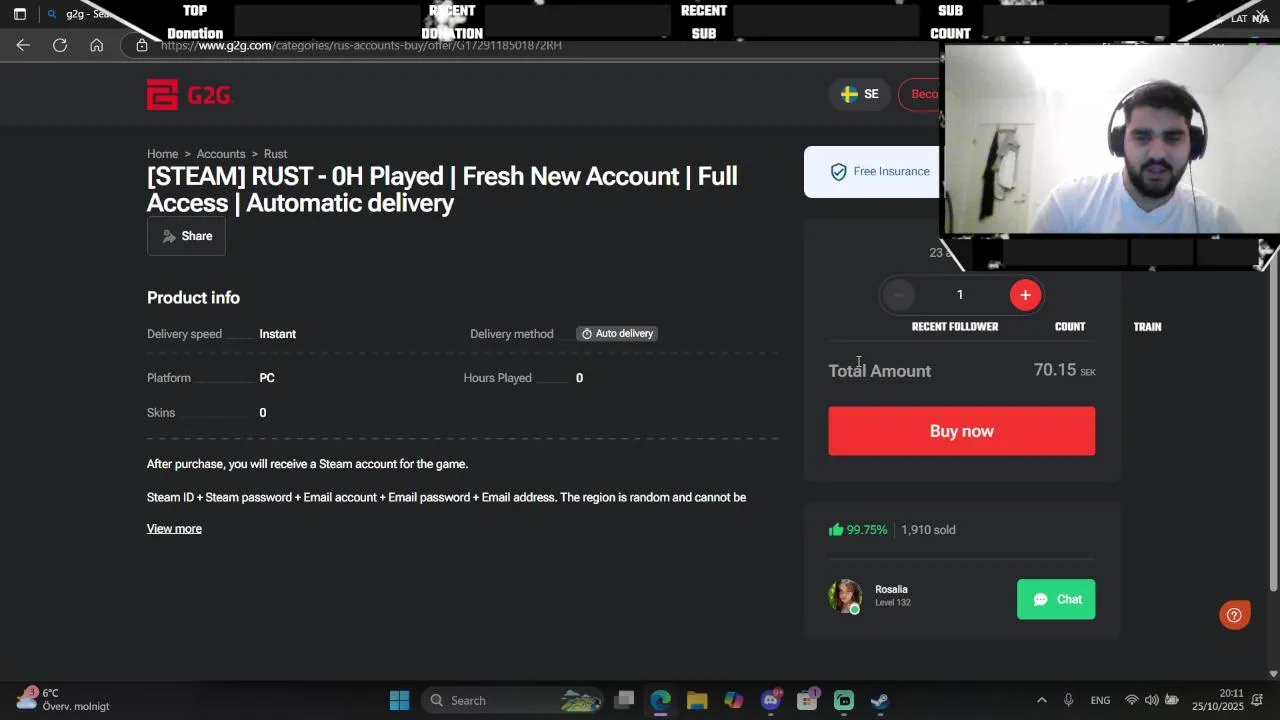Open Microsoft Store in the taskbar
Viewport: 1280px width, 720px height.
(x=807, y=700)
